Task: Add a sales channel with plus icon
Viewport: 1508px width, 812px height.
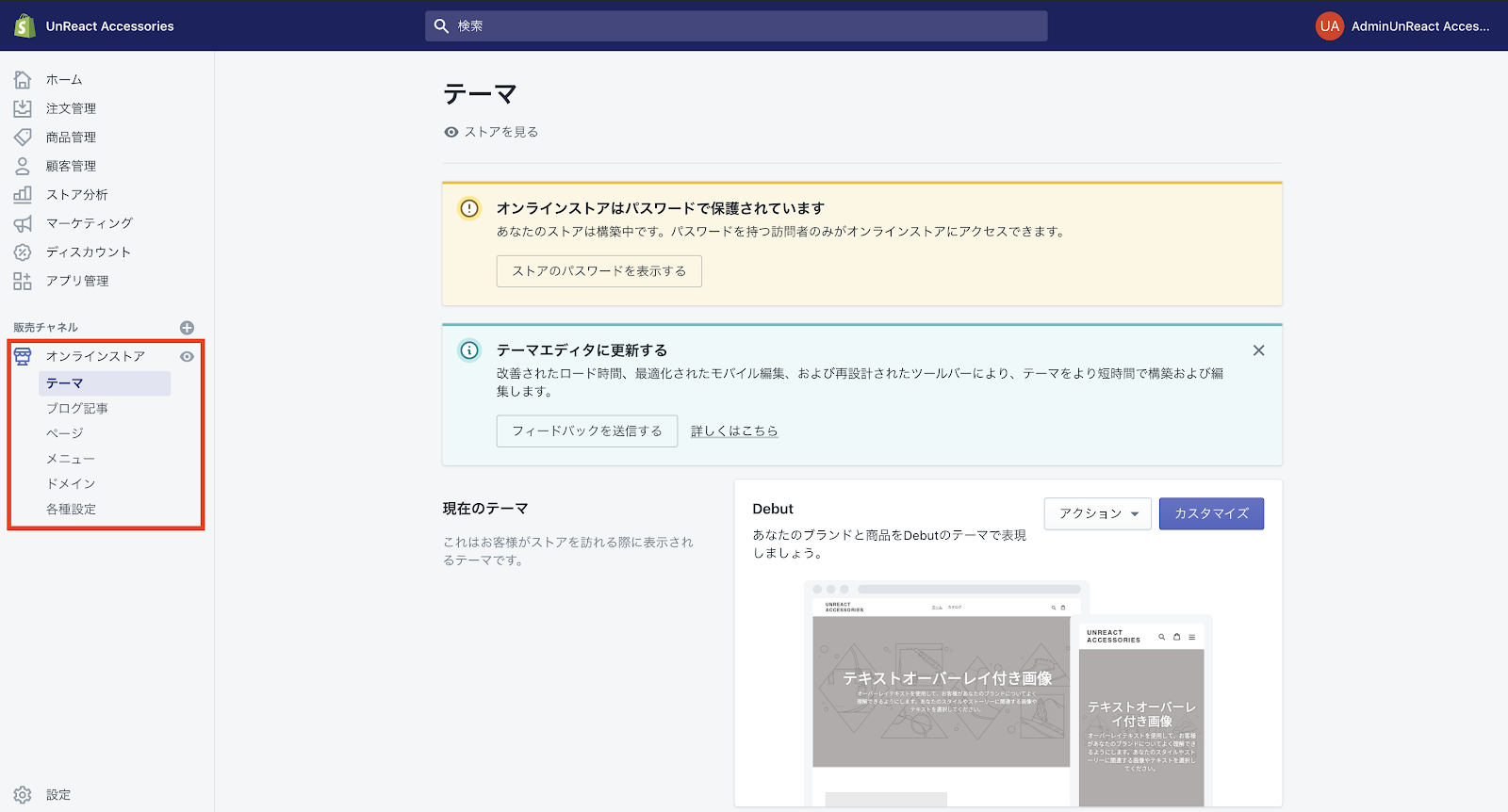Action: [187, 328]
